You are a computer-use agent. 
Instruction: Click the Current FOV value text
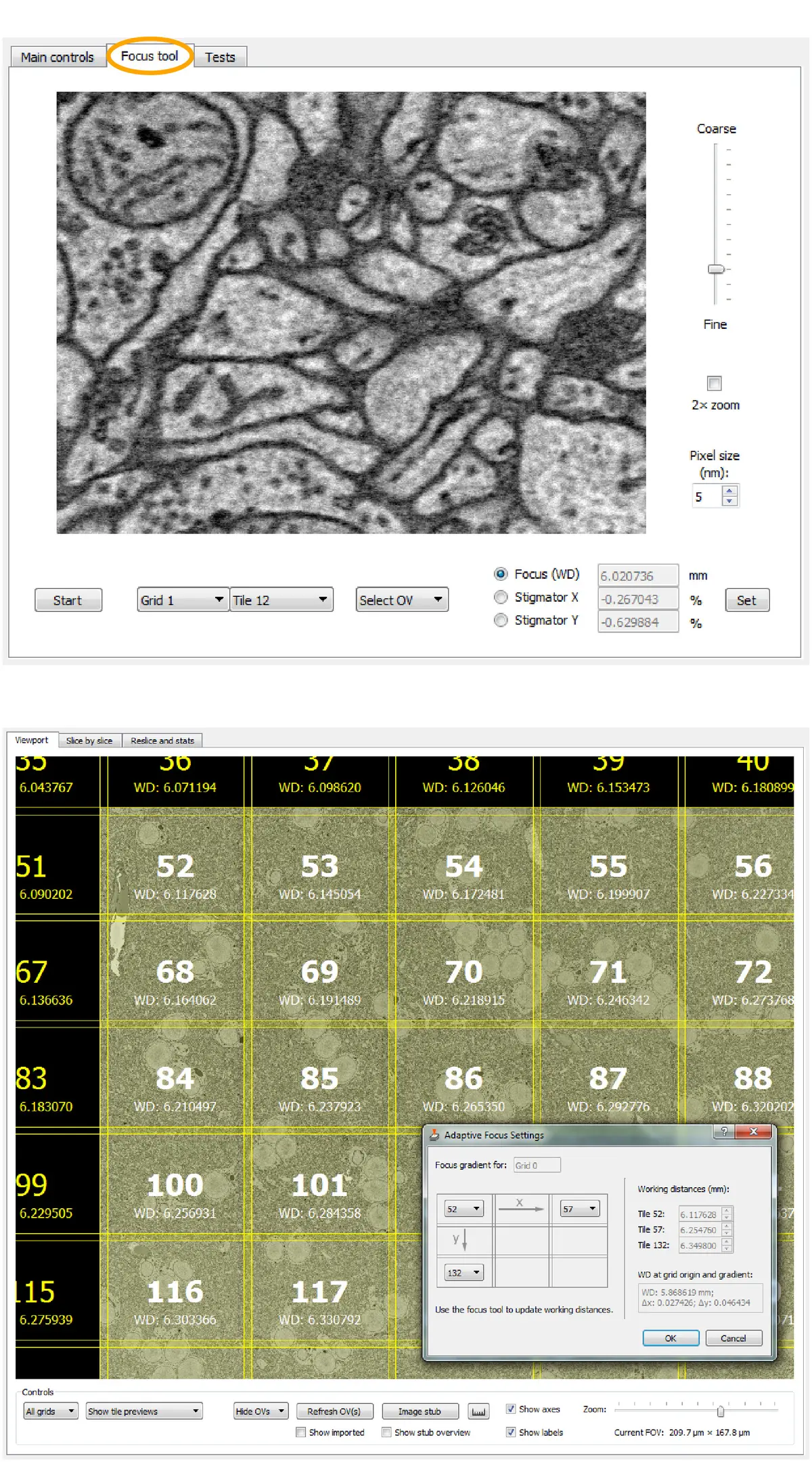709,1432
